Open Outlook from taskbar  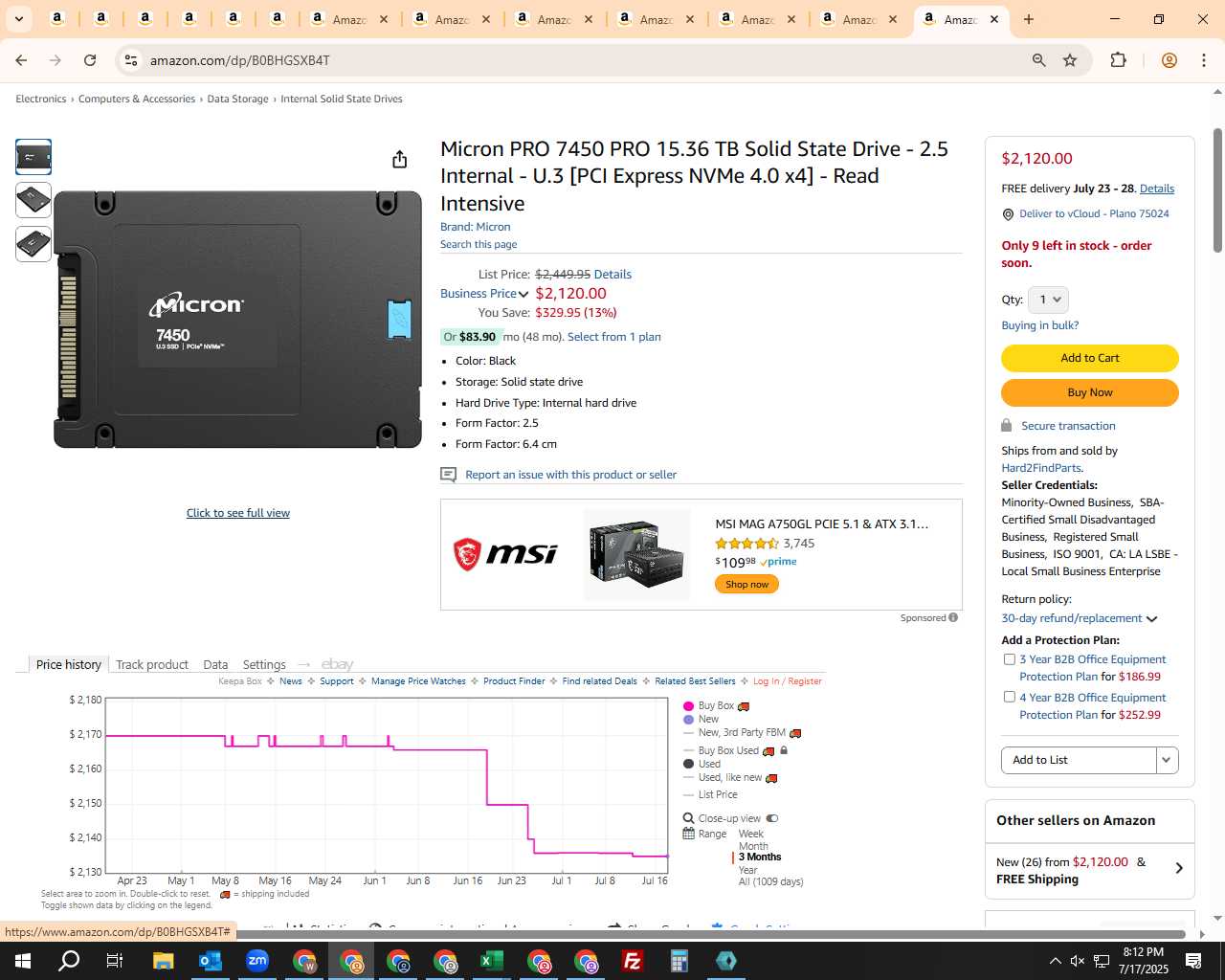pyautogui.click(x=211, y=961)
